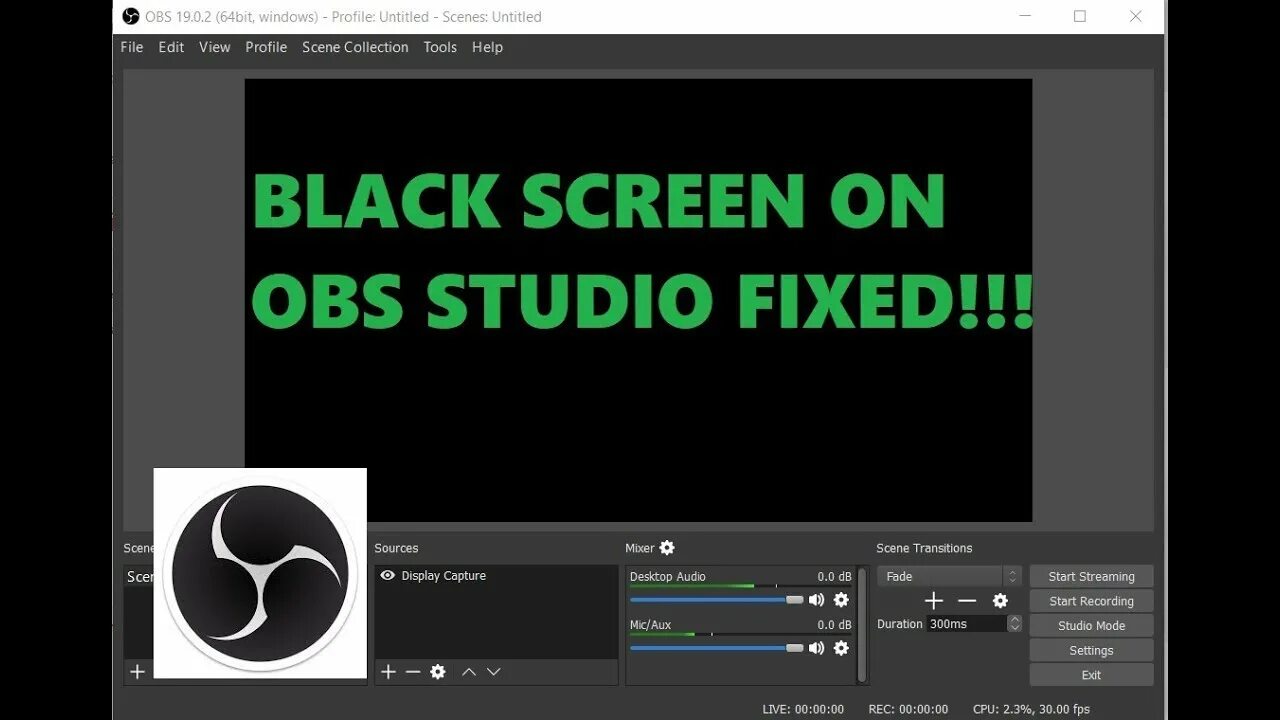Open the Fade transition dropdown
The height and width of the screenshot is (720, 1280).
point(949,576)
